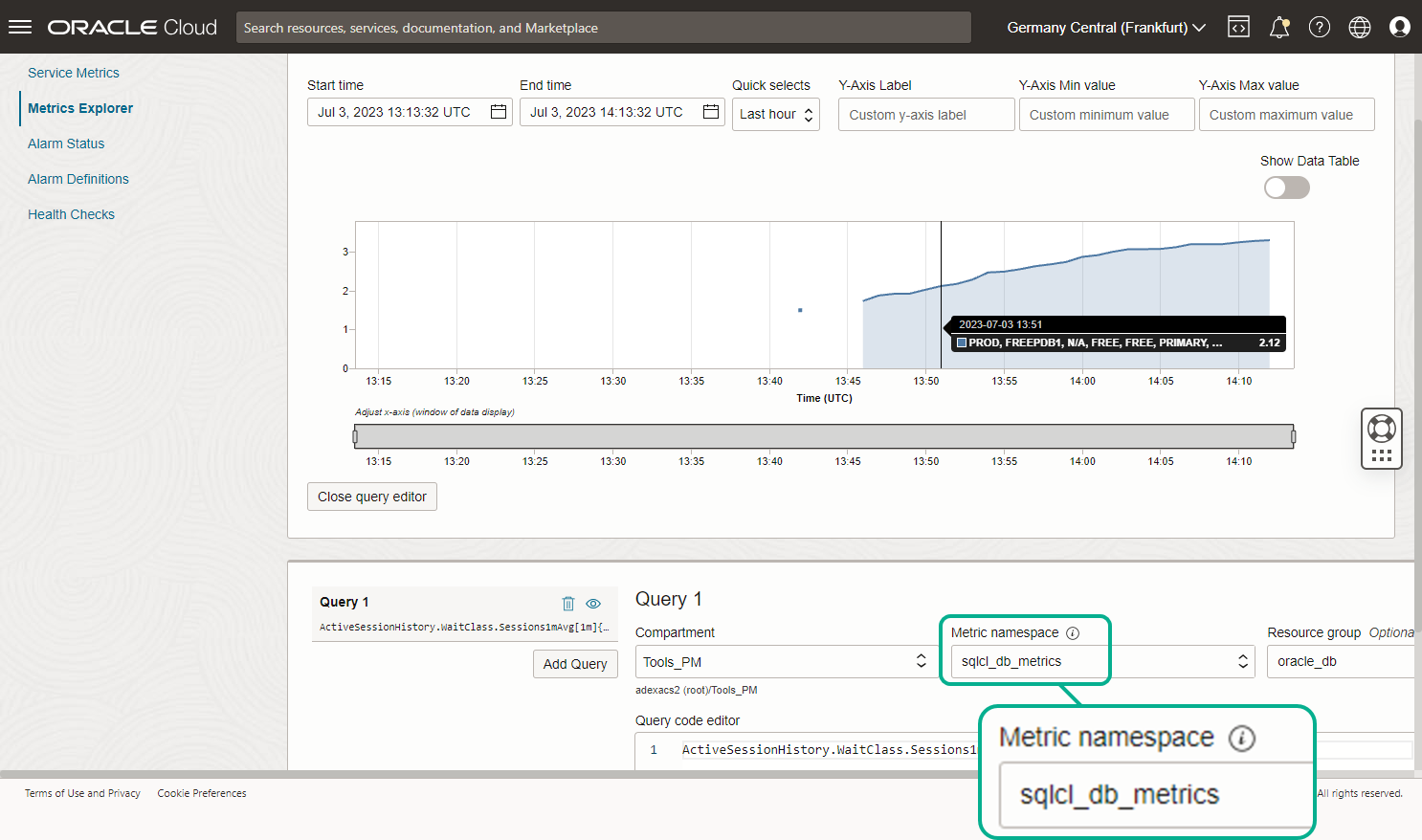This screenshot has width=1422, height=840.
Task: Open the hamburger navigation menu
Action: click(20, 27)
